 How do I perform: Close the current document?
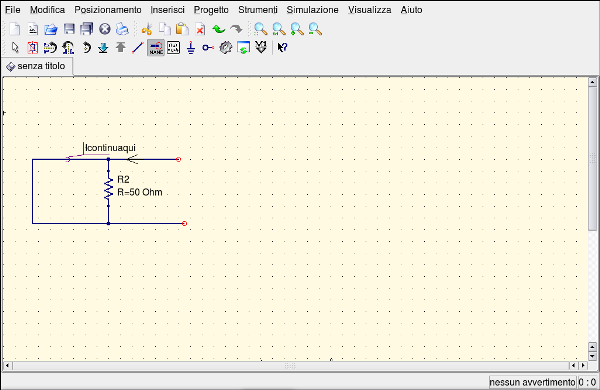pos(104,29)
